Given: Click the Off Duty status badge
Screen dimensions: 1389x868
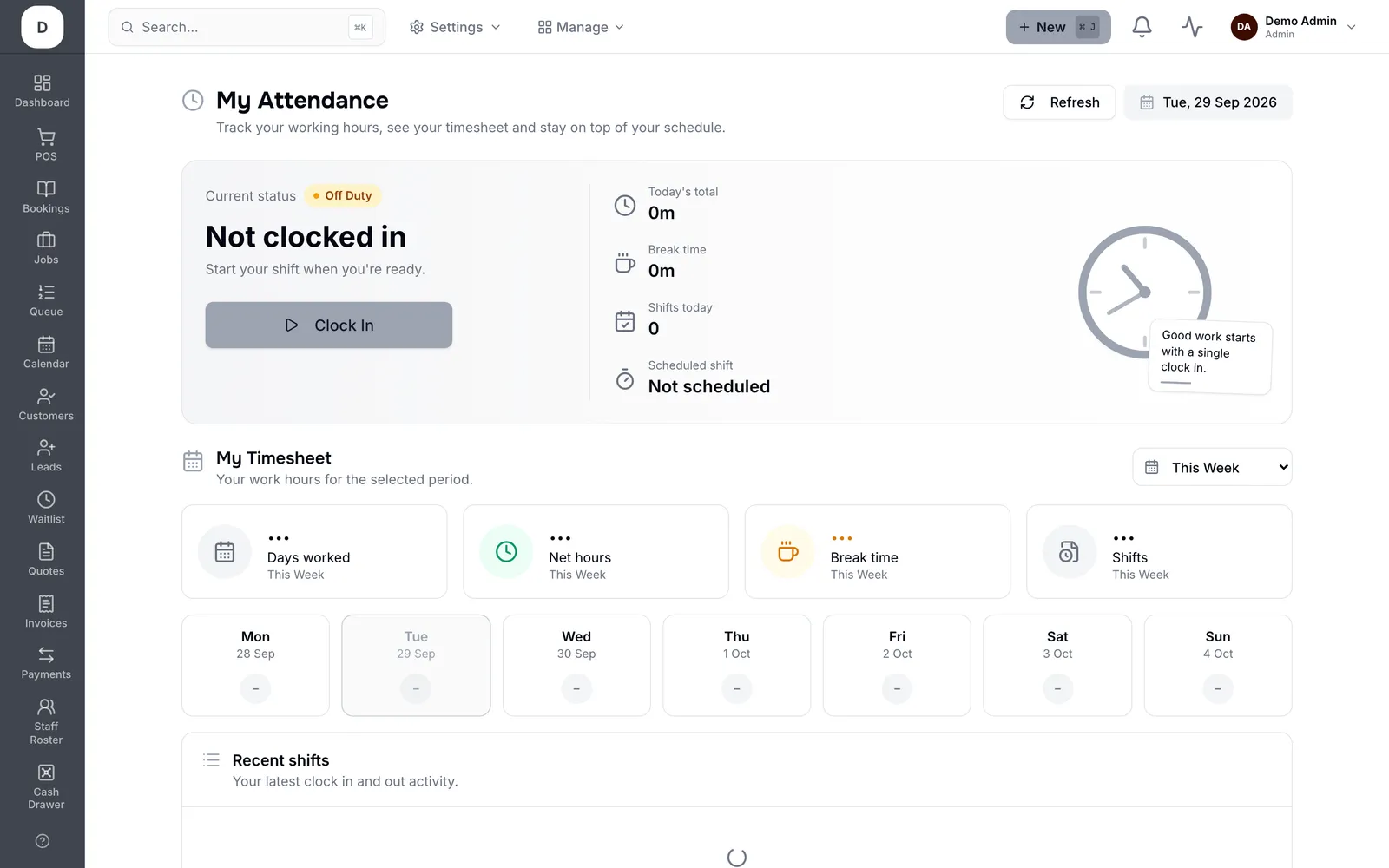Looking at the screenshot, I should (x=342, y=196).
